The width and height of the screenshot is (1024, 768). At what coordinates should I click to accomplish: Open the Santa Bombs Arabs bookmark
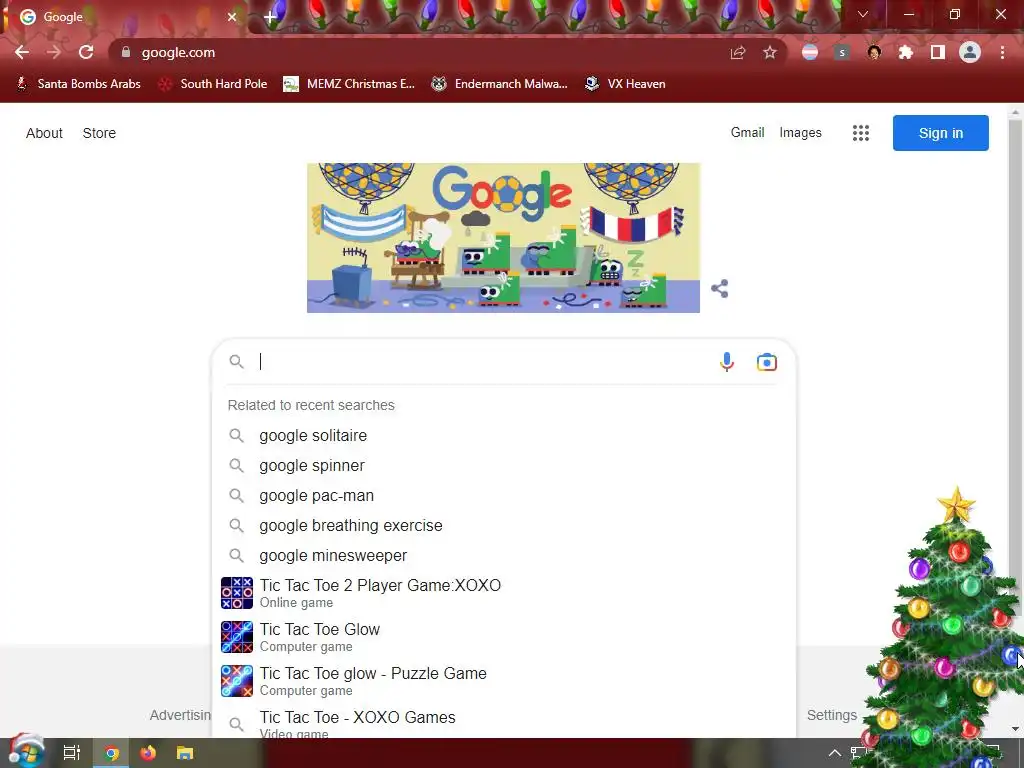78,84
